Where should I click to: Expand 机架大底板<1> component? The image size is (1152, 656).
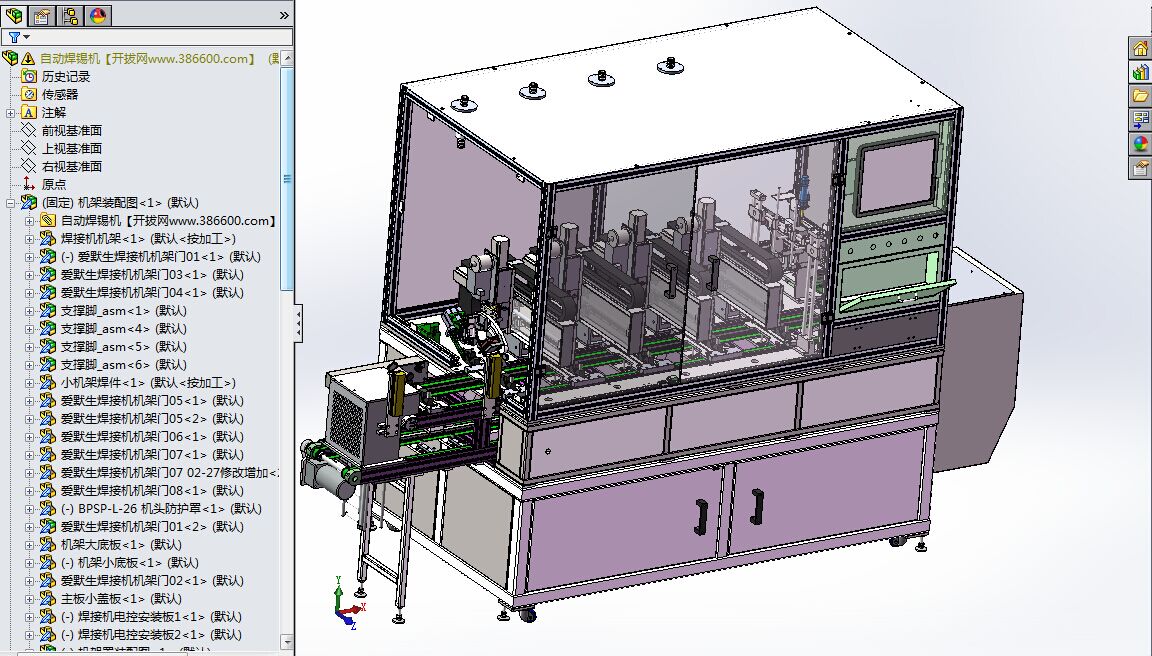tap(29, 544)
